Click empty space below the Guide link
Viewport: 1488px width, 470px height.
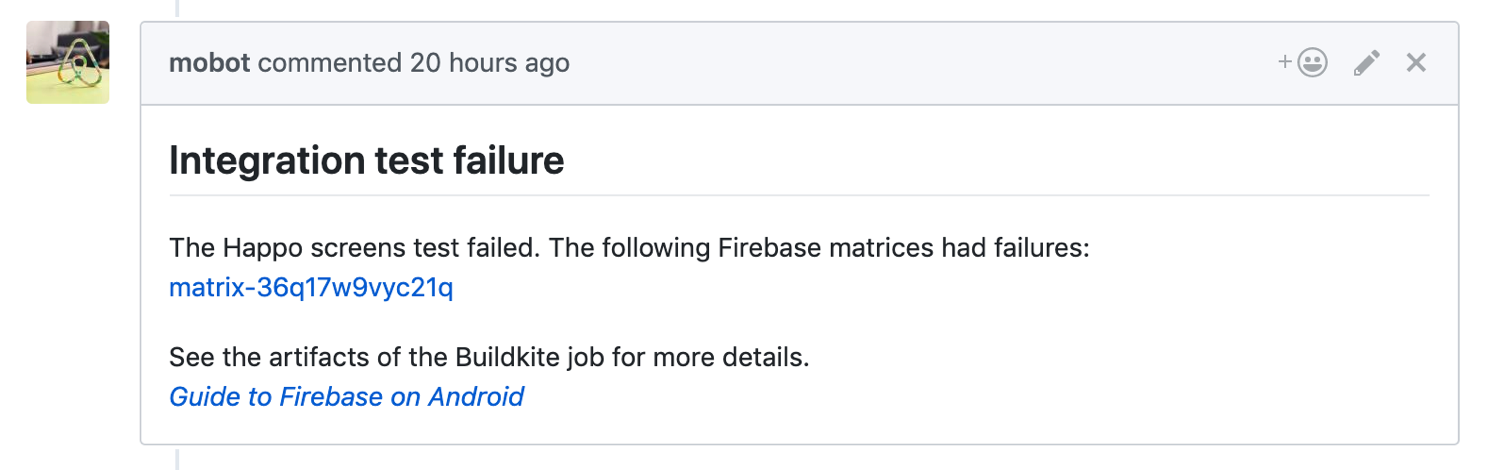pos(799,428)
